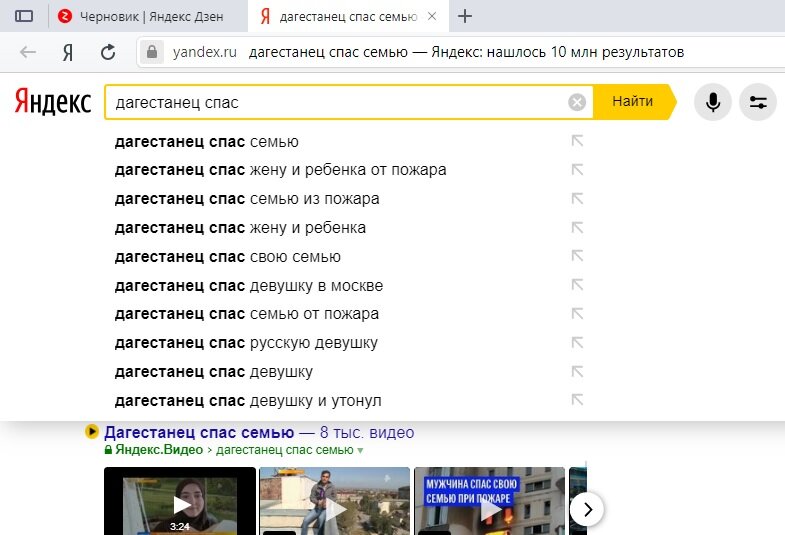Insert жену и ребенка via arrow icon
The image size is (785, 535).
(x=577, y=228)
